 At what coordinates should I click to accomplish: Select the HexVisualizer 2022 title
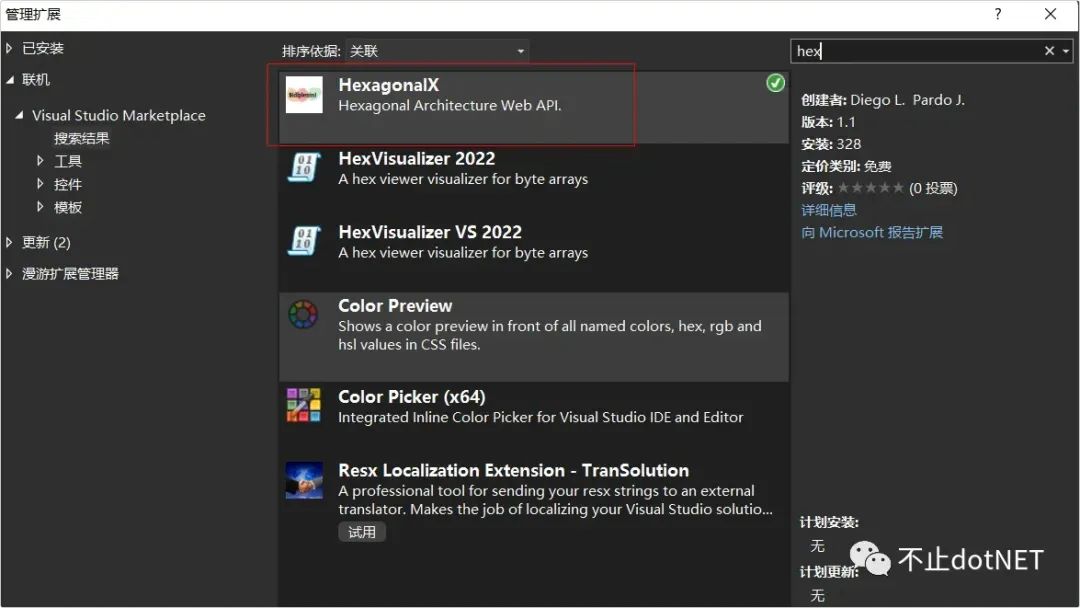pyautogui.click(x=417, y=158)
